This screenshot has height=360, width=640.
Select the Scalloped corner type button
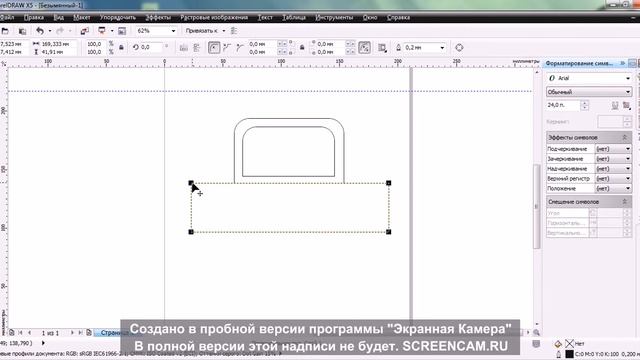[x=227, y=48]
